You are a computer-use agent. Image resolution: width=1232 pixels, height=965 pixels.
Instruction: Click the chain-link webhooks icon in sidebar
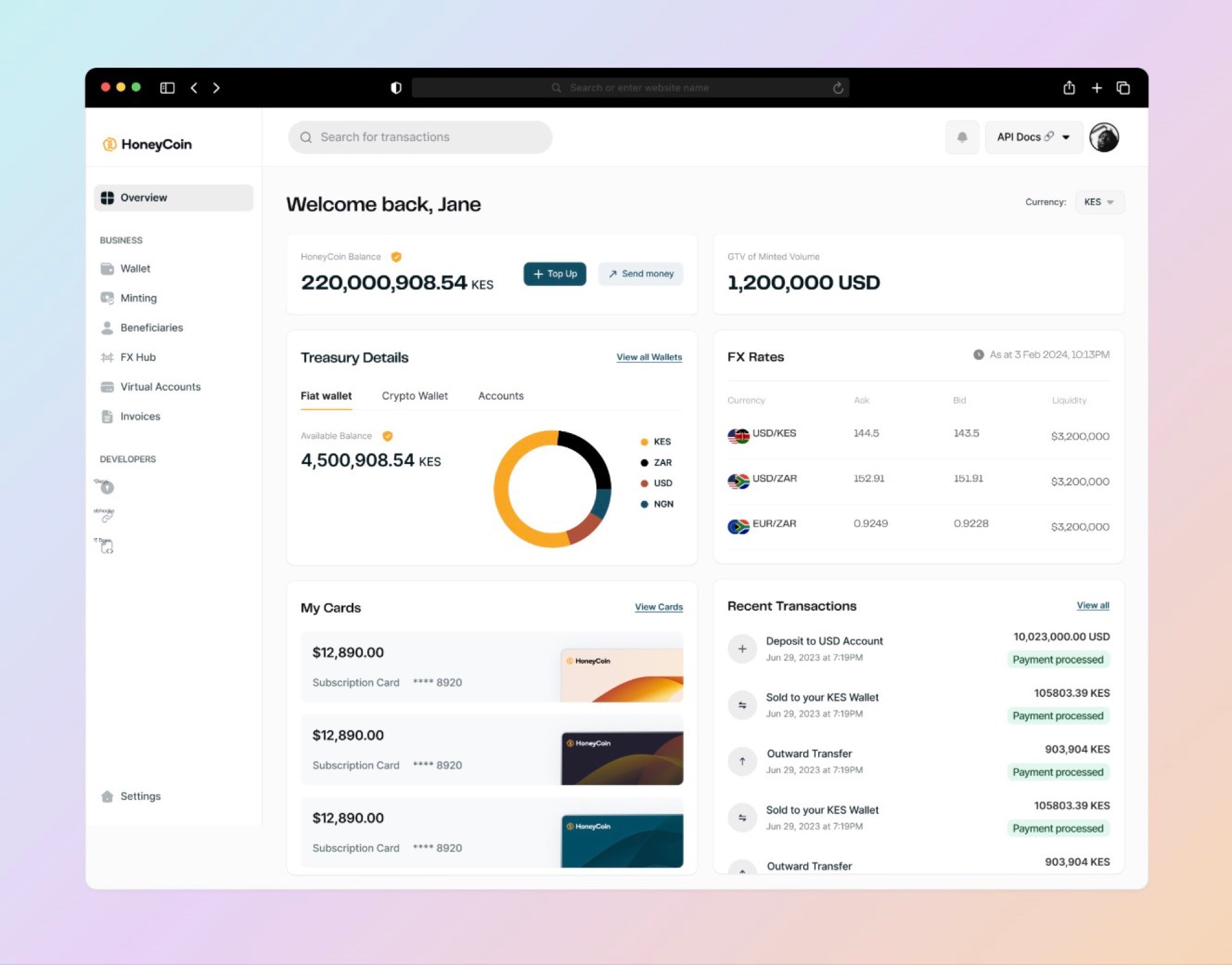tap(107, 517)
